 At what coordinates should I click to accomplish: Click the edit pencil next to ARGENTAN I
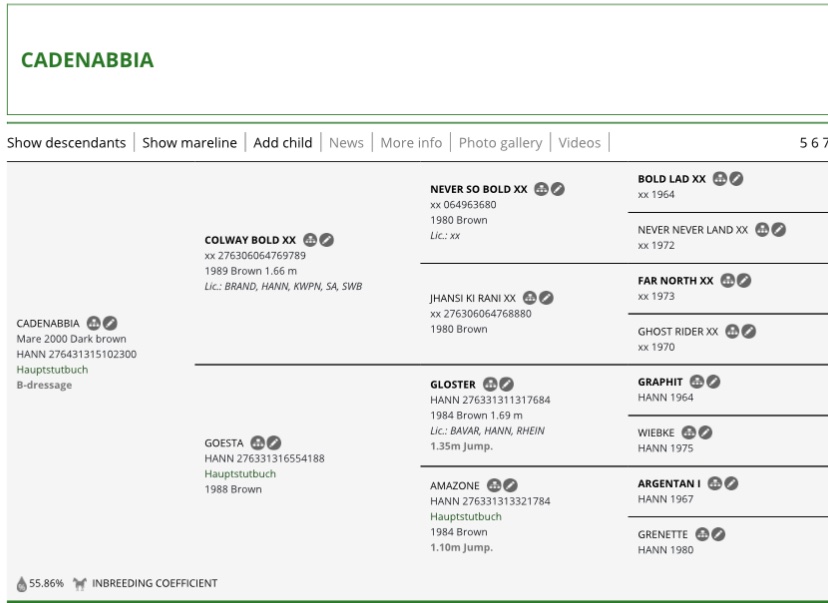[732, 483]
